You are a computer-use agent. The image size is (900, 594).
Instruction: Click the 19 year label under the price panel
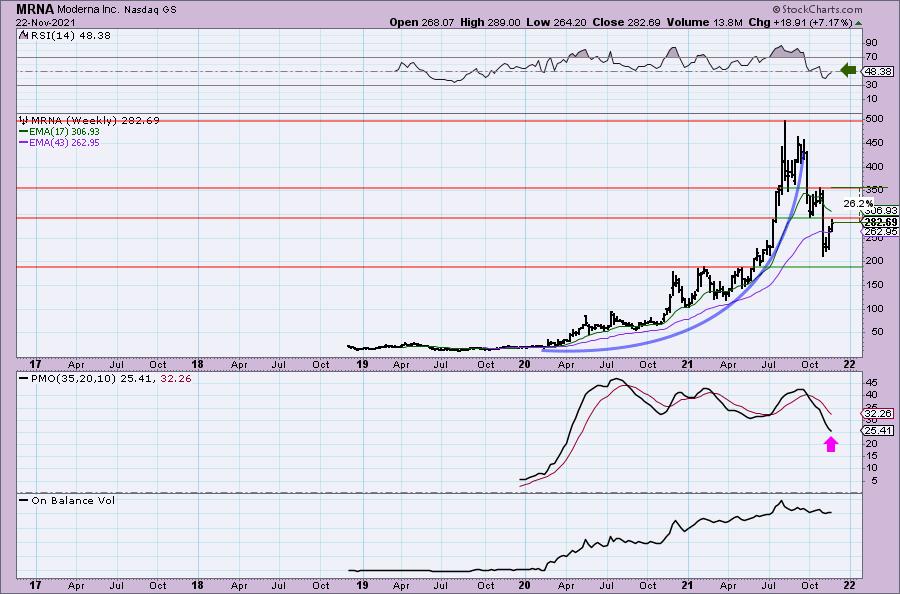pos(362,364)
